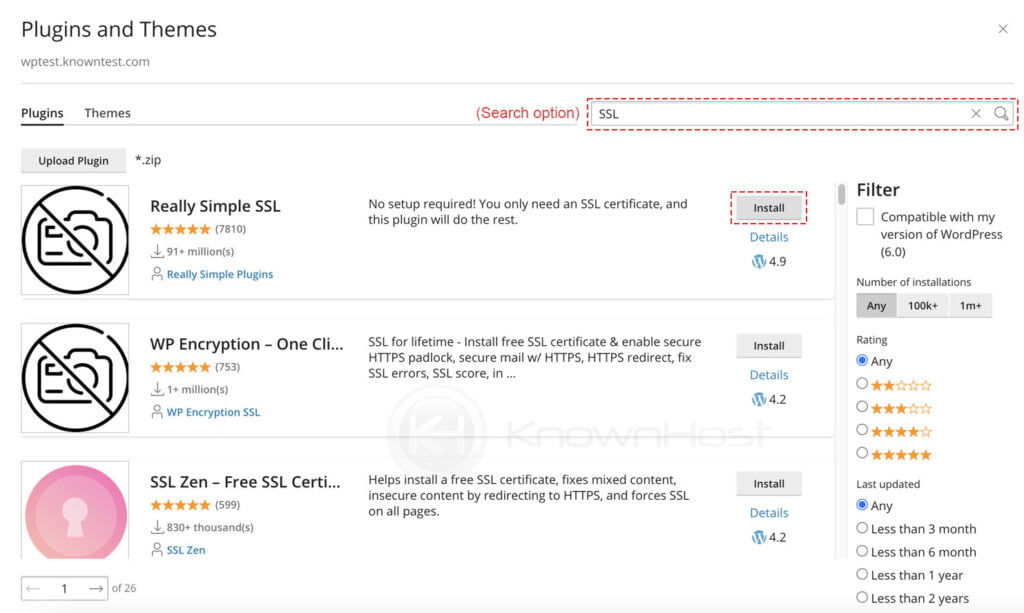
Task: Click the WP Encryption plugin thumbnail
Action: (75, 378)
